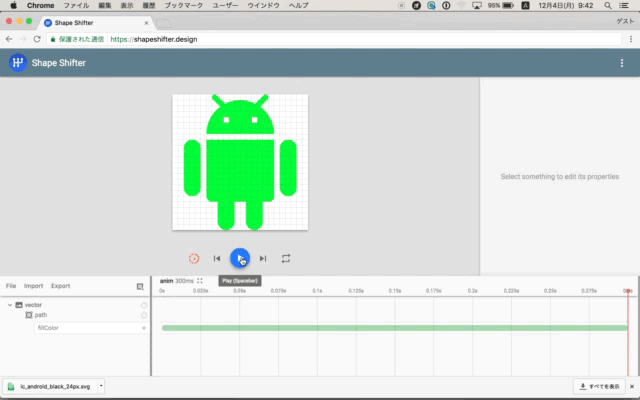Click the Shape Shifter logo icon
The height and width of the screenshot is (400, 640).
point(18,63)
